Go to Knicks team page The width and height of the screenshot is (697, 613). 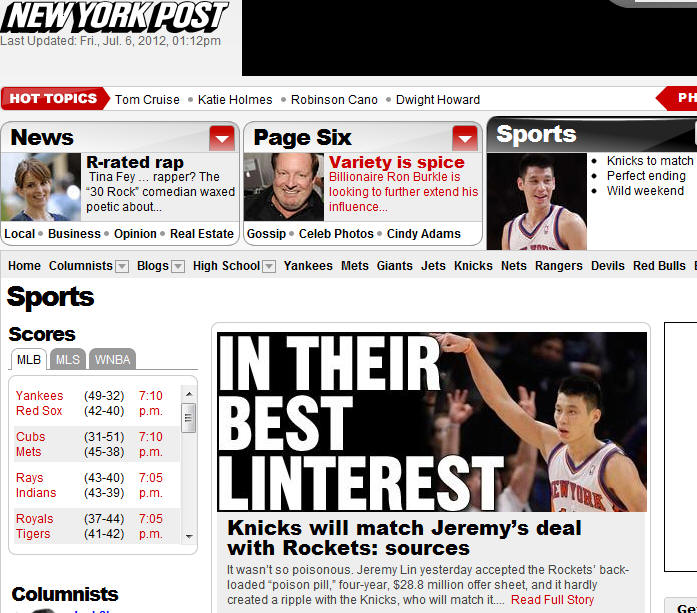coord(473,266)
